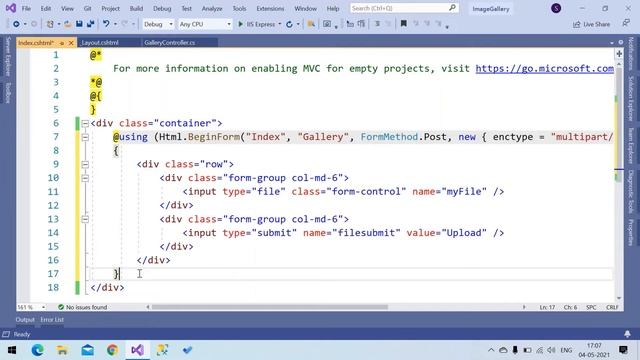Click the Save All toolbar icon

(x=90, y=24)
